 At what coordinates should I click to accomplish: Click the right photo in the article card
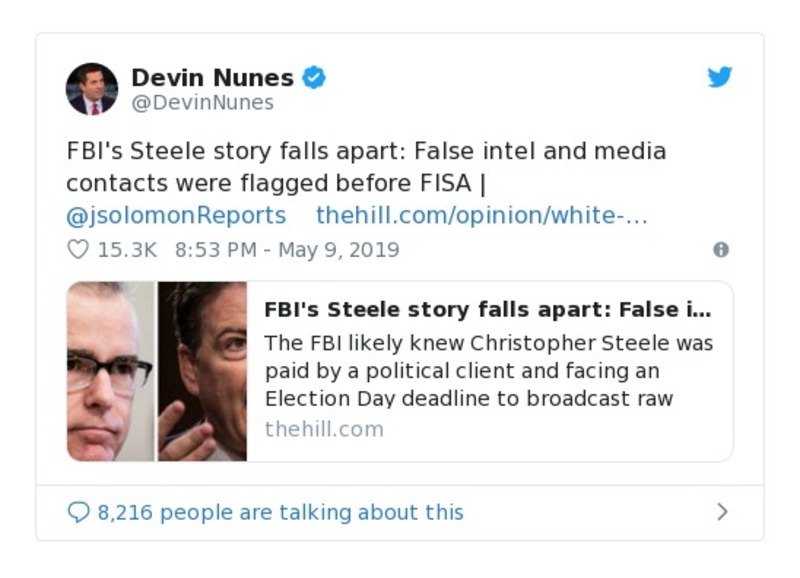(202, 371)
